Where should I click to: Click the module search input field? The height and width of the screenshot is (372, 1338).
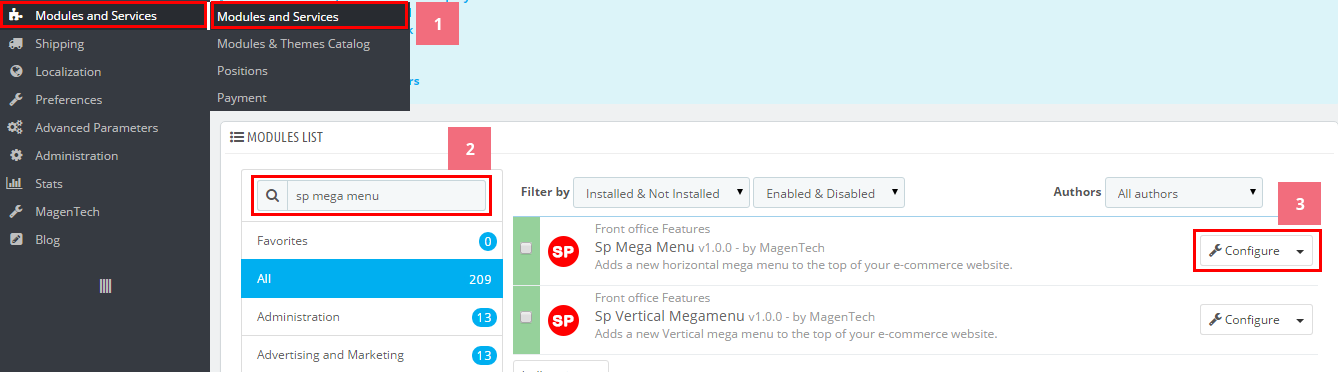coord(386,196)
